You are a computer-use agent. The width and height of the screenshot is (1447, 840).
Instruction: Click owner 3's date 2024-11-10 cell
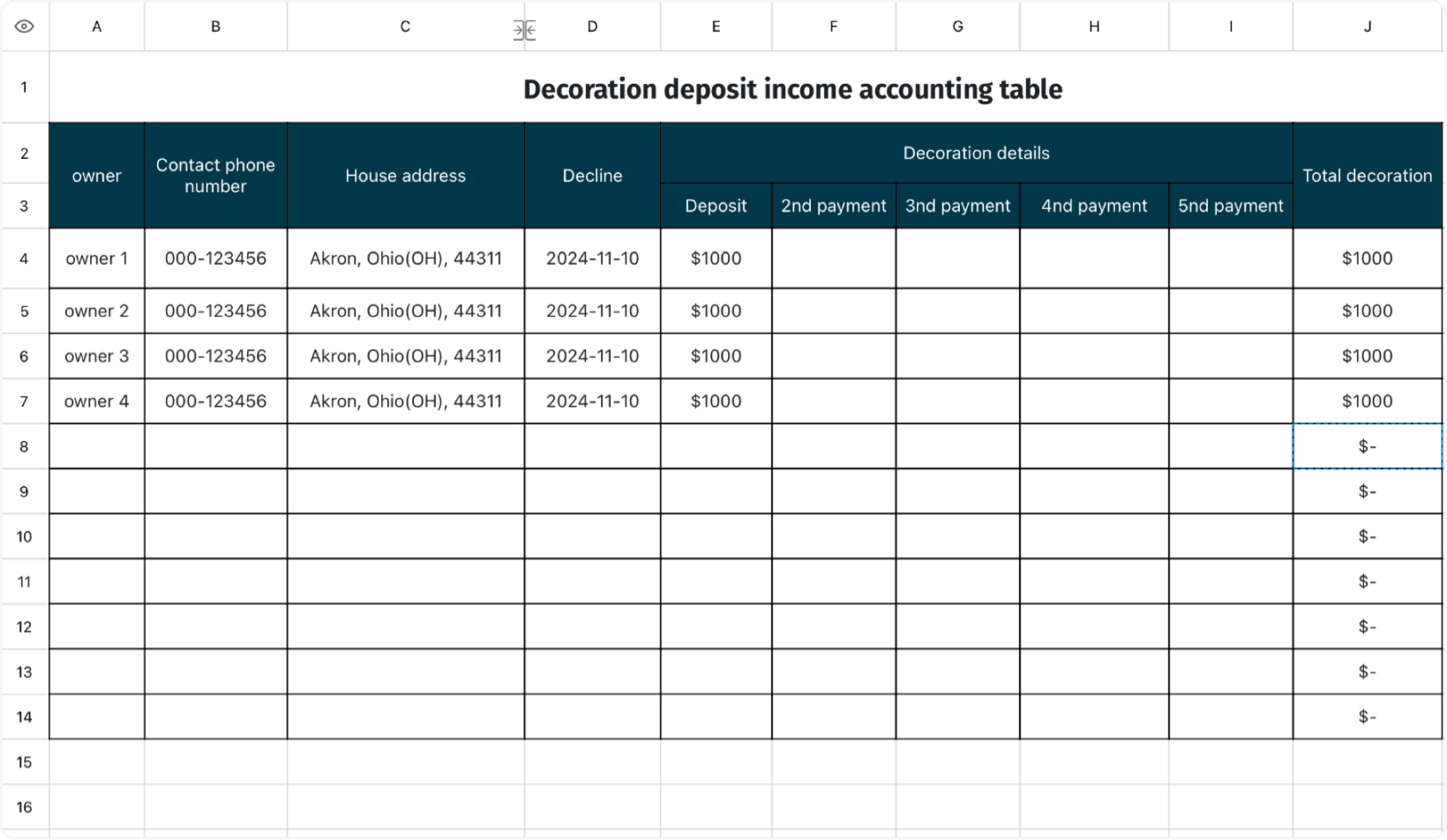(x=592, y=356)
